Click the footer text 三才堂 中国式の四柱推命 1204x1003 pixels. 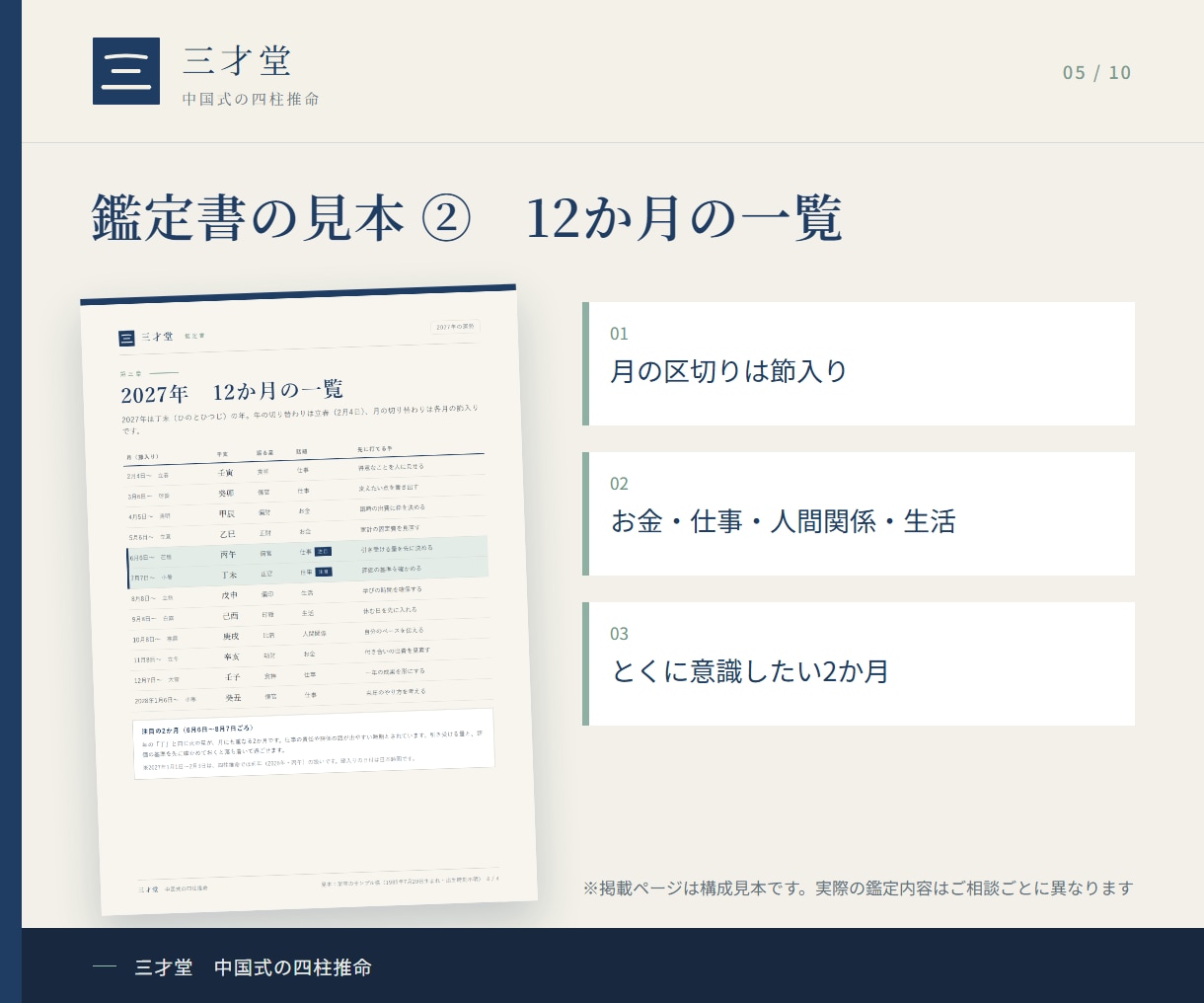pos(254,967)
